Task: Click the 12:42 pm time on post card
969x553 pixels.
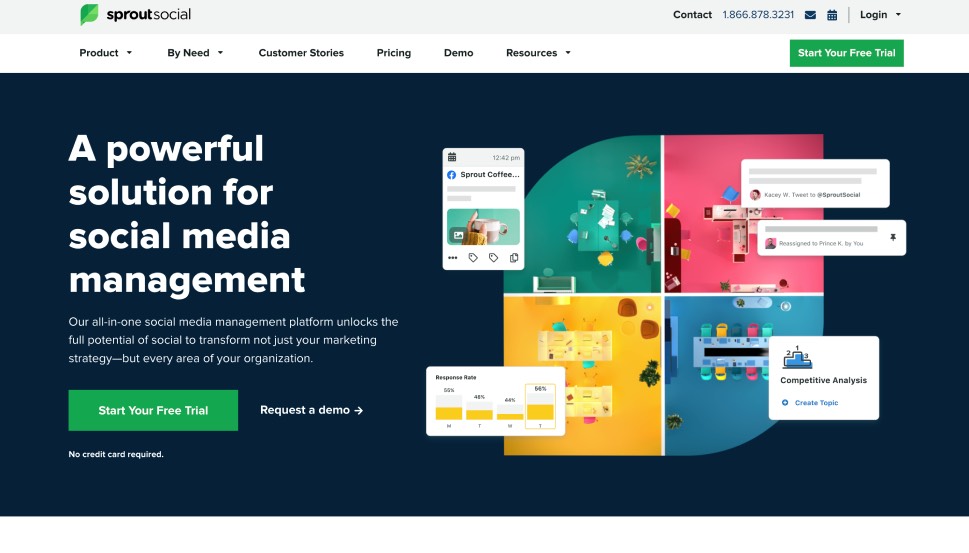Action: [x=506, y=158]
